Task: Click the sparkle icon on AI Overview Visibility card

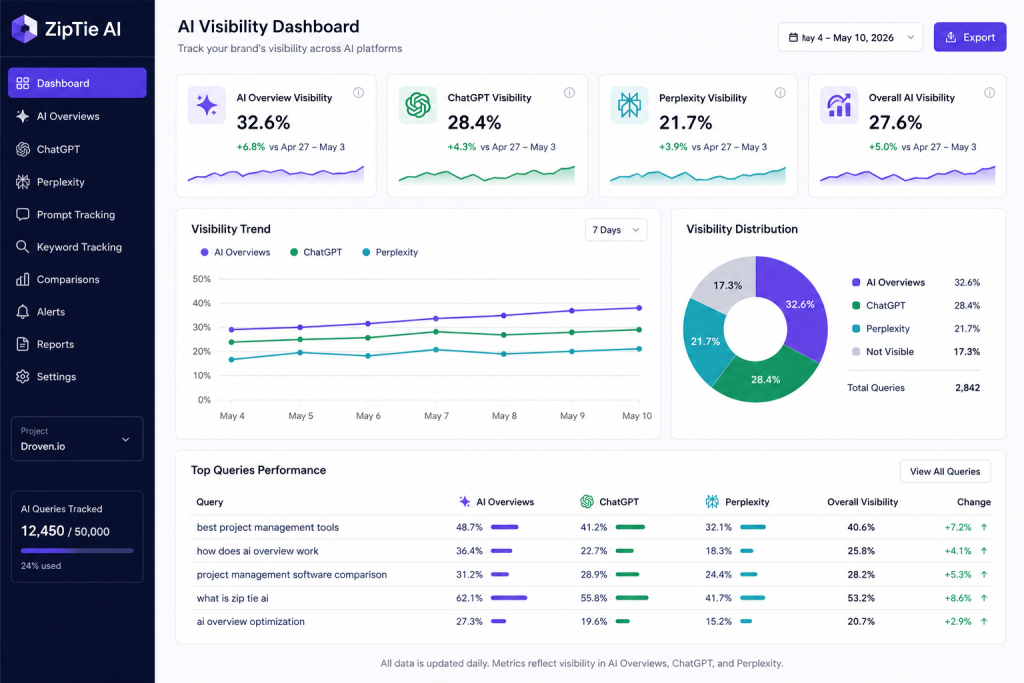Action: click(x=207, y=105)
